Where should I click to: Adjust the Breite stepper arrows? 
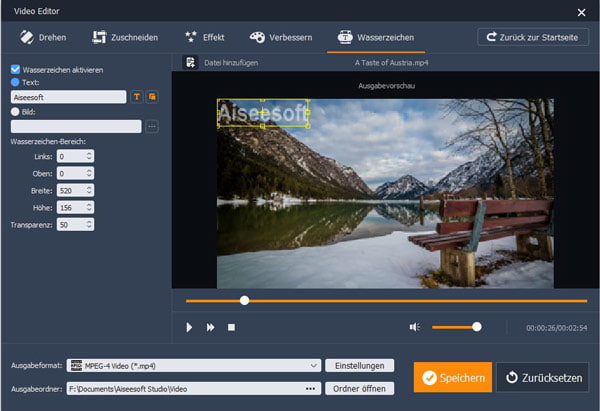coord(90,190)
